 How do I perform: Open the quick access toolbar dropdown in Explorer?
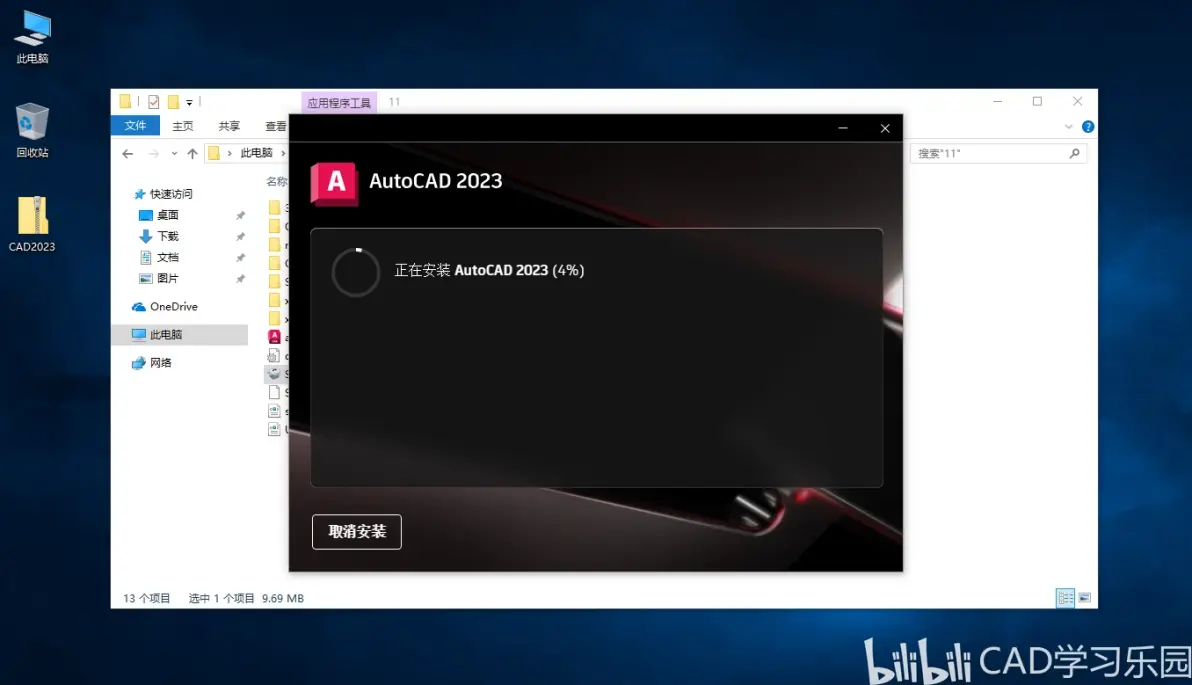(189, 102)
